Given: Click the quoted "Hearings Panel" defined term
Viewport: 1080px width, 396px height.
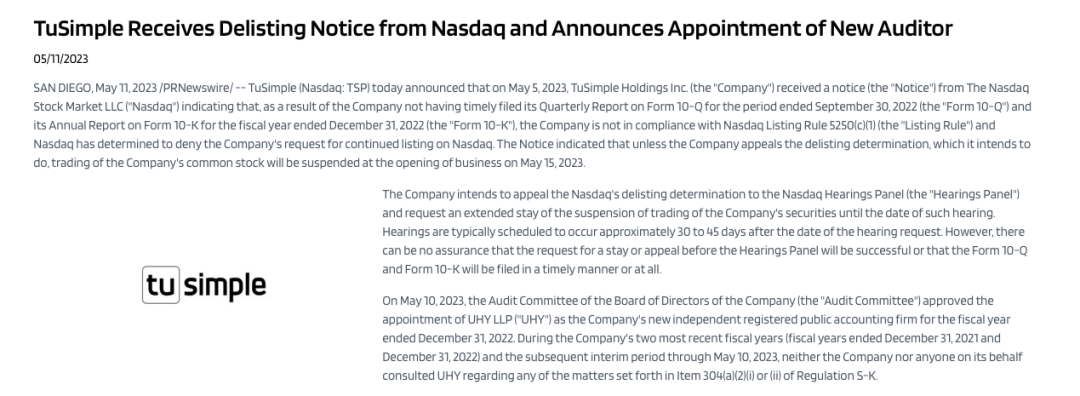Looking at the screenshot, I should point(974,194).
